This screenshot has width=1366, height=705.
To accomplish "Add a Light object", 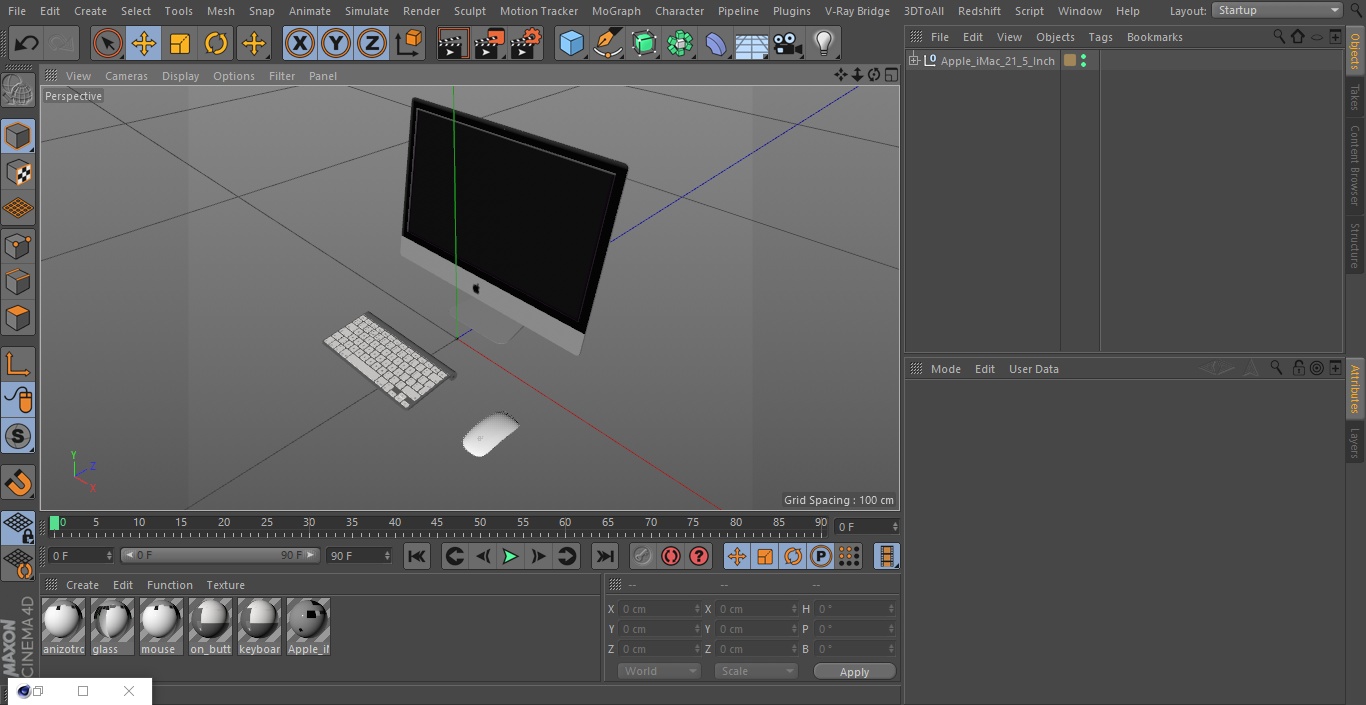I will pyautogui.click(x=823, y=43).
